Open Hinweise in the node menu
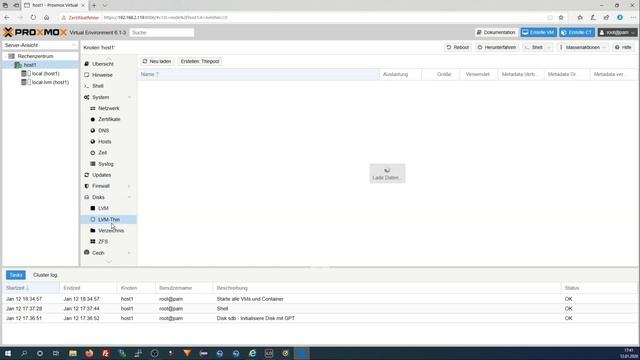640x360 pixels. point(102,75)
